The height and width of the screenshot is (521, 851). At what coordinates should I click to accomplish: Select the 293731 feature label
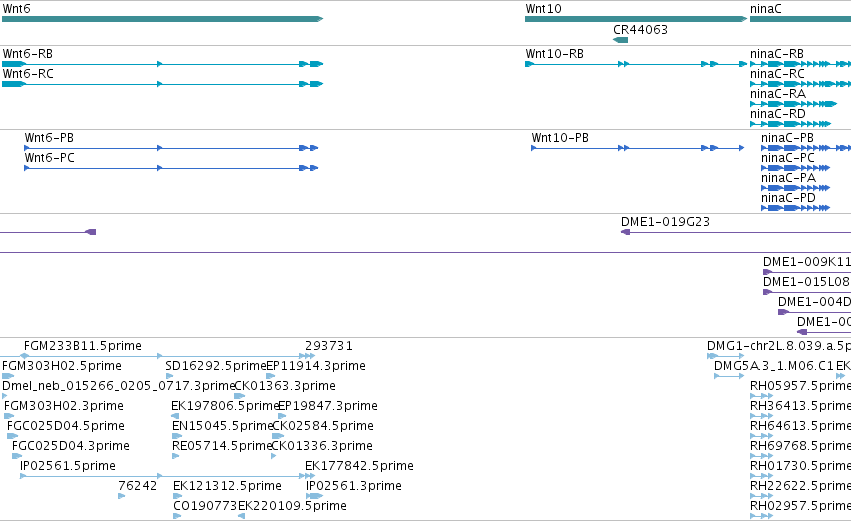tap(329, 346)
